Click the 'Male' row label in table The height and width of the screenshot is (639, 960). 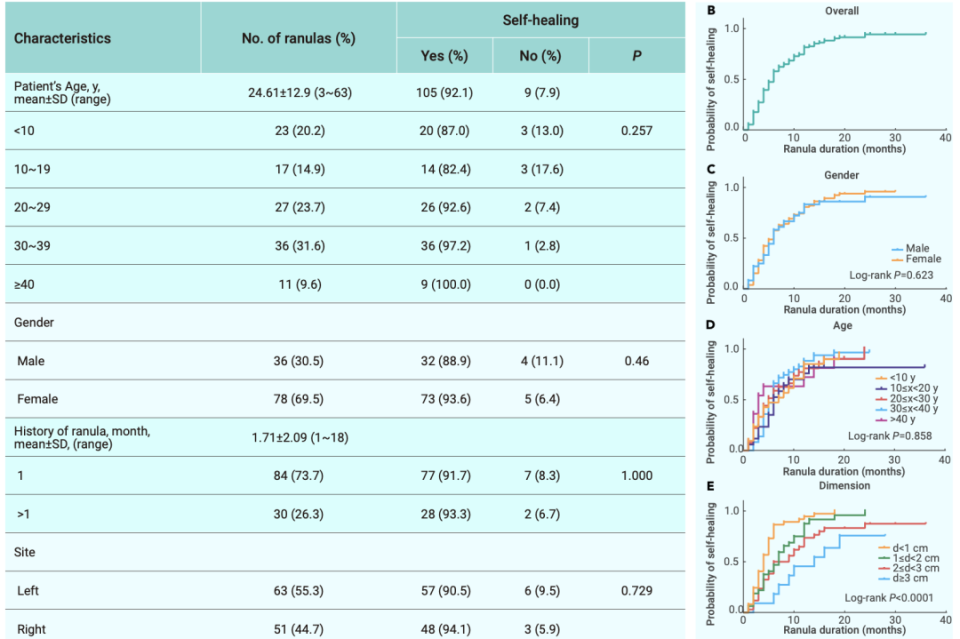31,361
